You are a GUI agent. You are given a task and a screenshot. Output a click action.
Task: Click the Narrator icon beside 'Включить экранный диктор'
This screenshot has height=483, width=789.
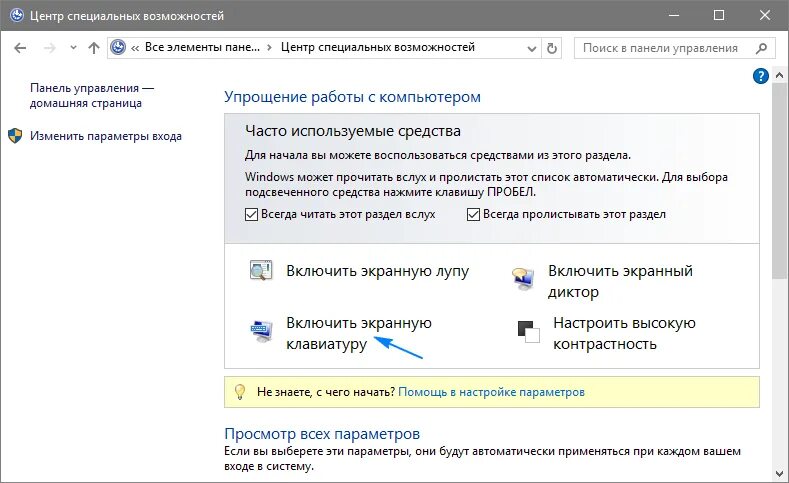pos(523,279)
